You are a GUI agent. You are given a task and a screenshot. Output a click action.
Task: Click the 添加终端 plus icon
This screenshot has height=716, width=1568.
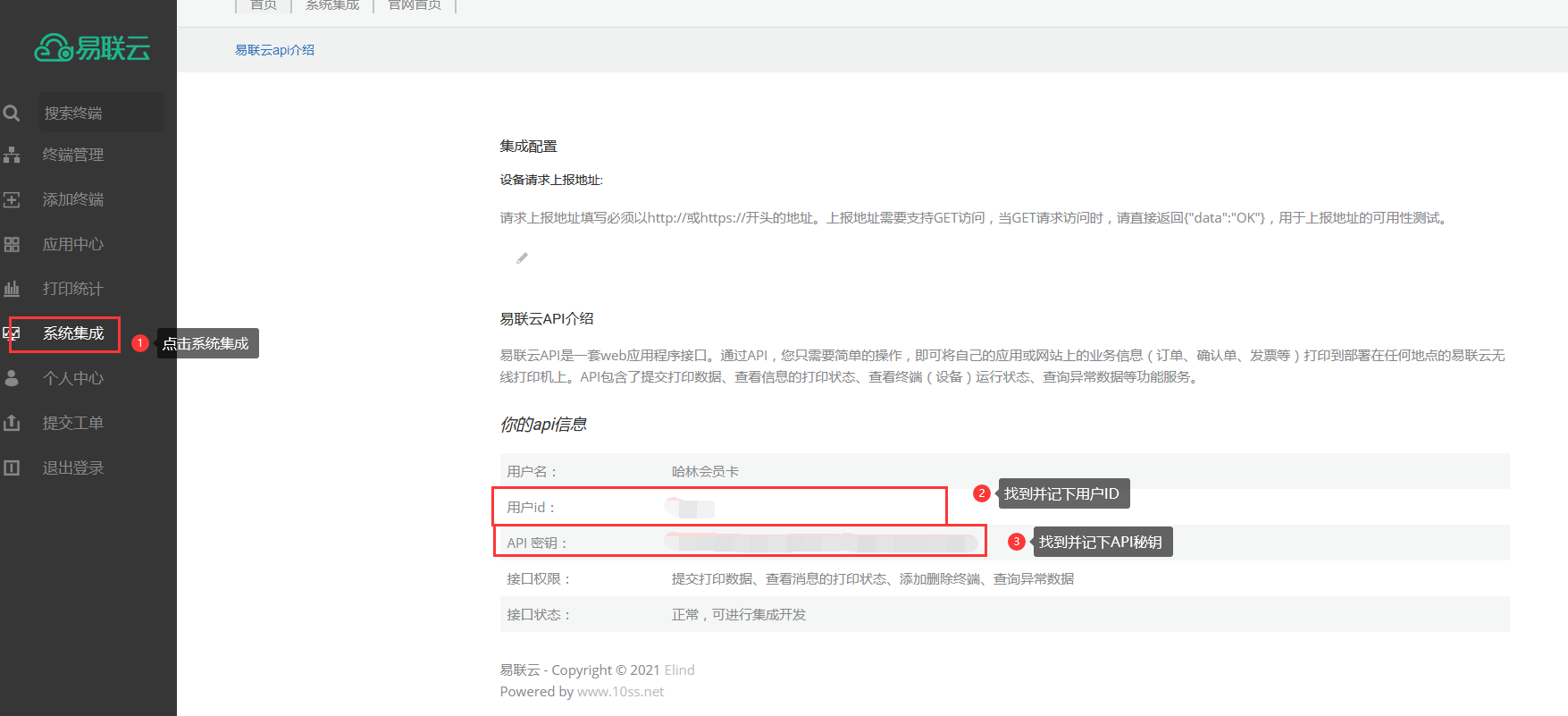coord(12,199)
